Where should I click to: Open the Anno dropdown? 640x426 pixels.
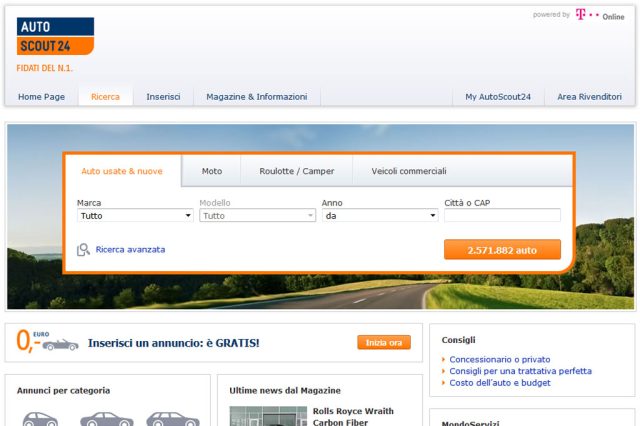pos(380,215)
